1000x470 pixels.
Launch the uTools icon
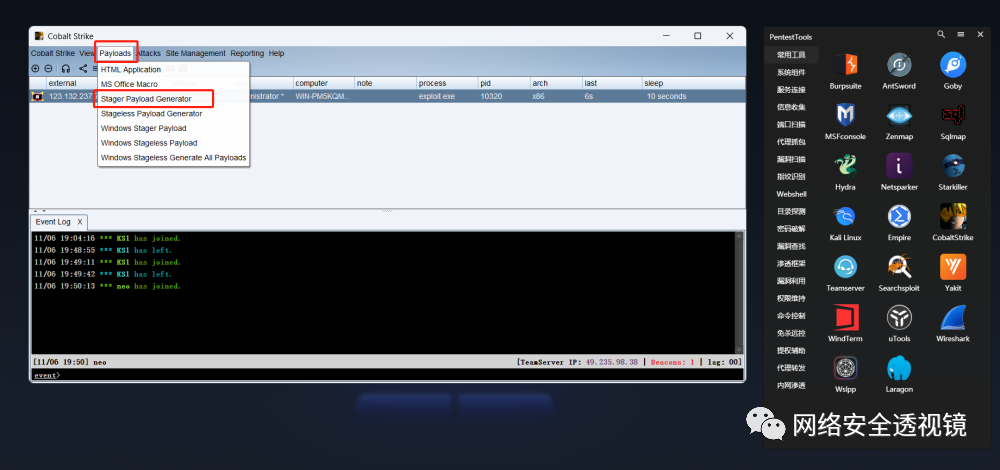click(899, 317)
